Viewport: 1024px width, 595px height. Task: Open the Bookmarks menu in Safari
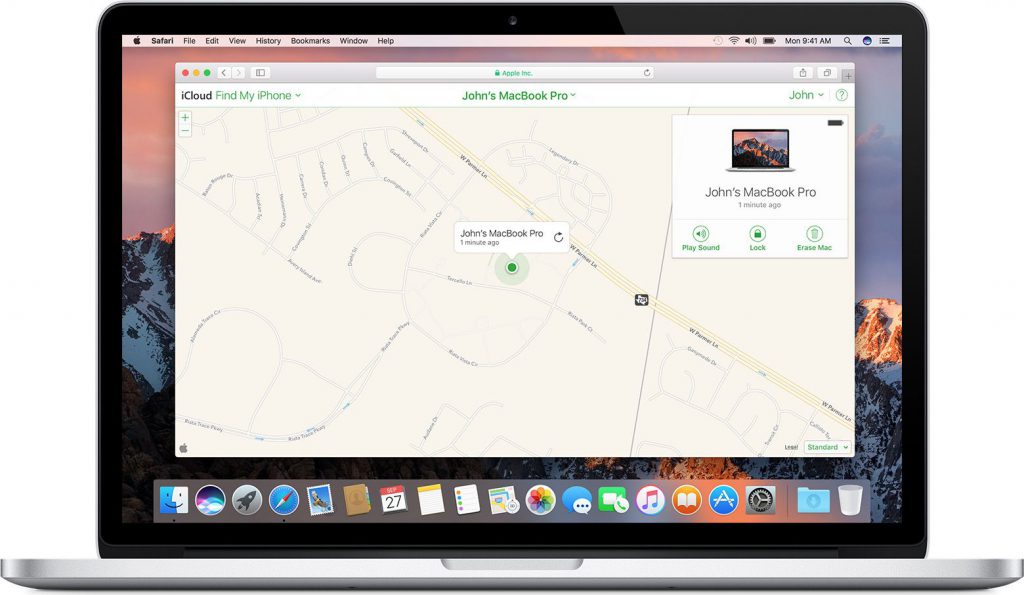pyautogui.click(x=310, y=41)
